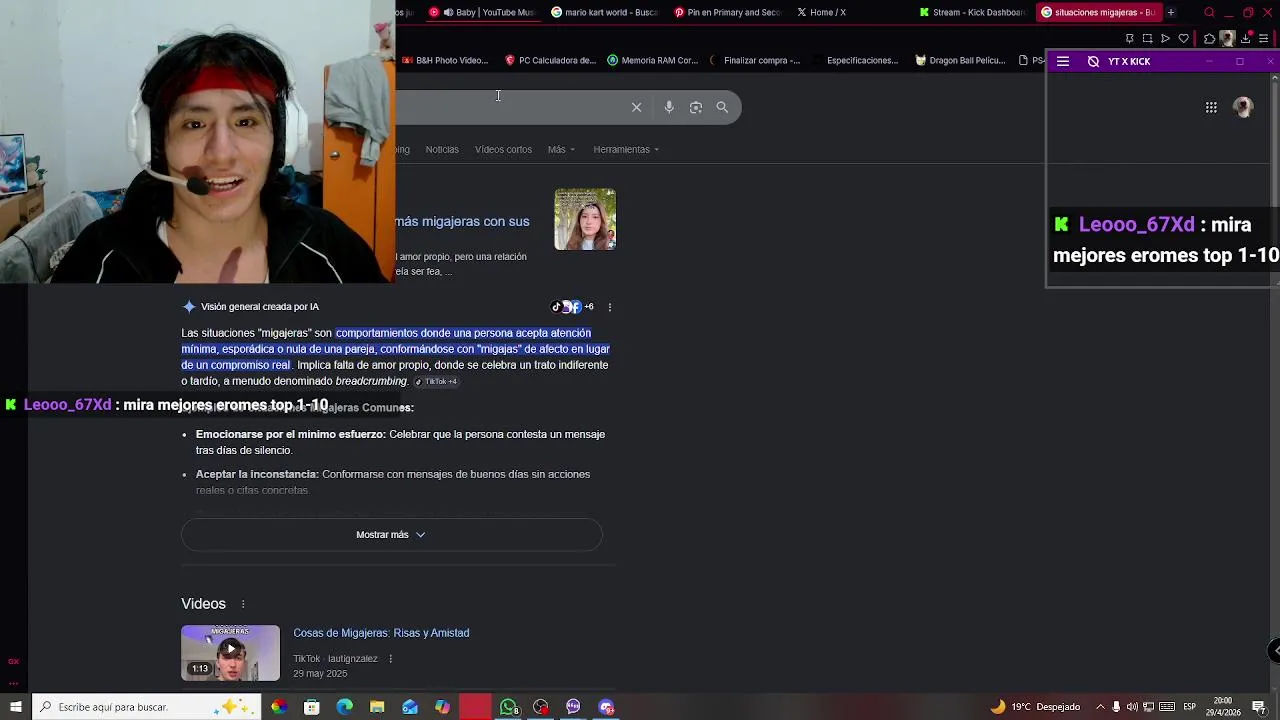This screenshot has width=1280, height=720.
Task: Open Finalizar compra bookmark
Action: point(755,61)
